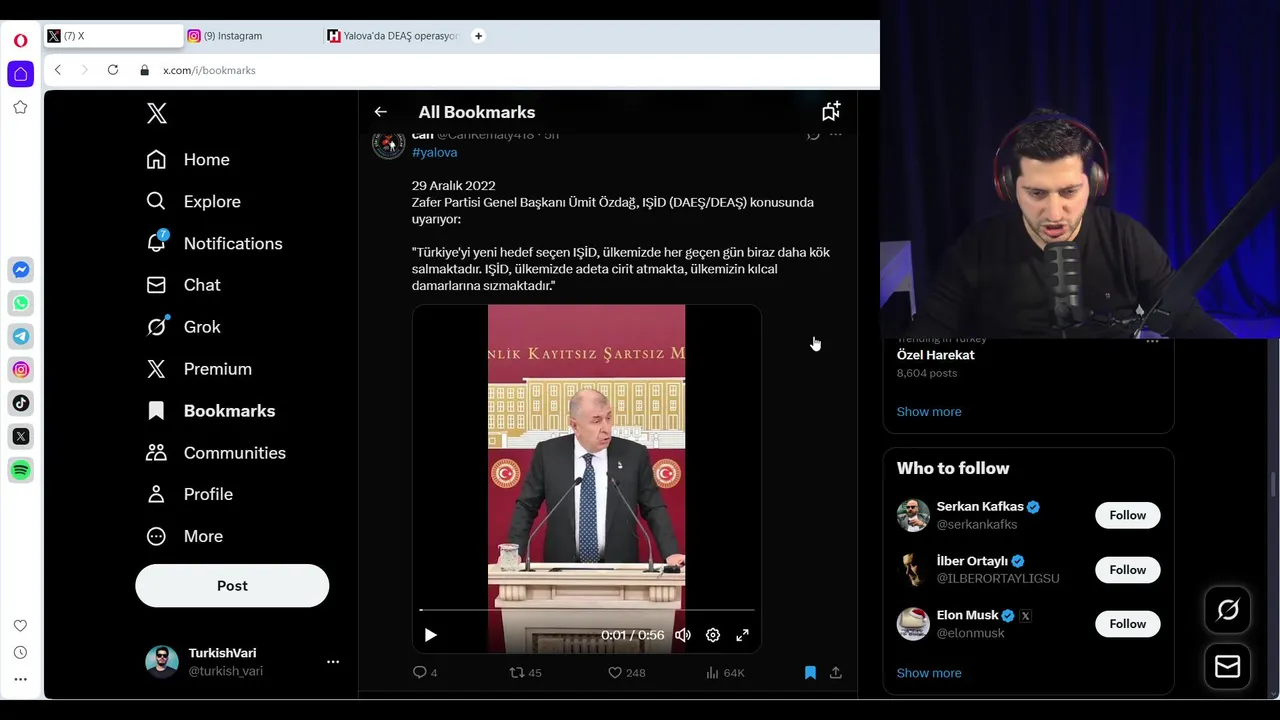Open Grok from the sidebar

pos(183,327)
